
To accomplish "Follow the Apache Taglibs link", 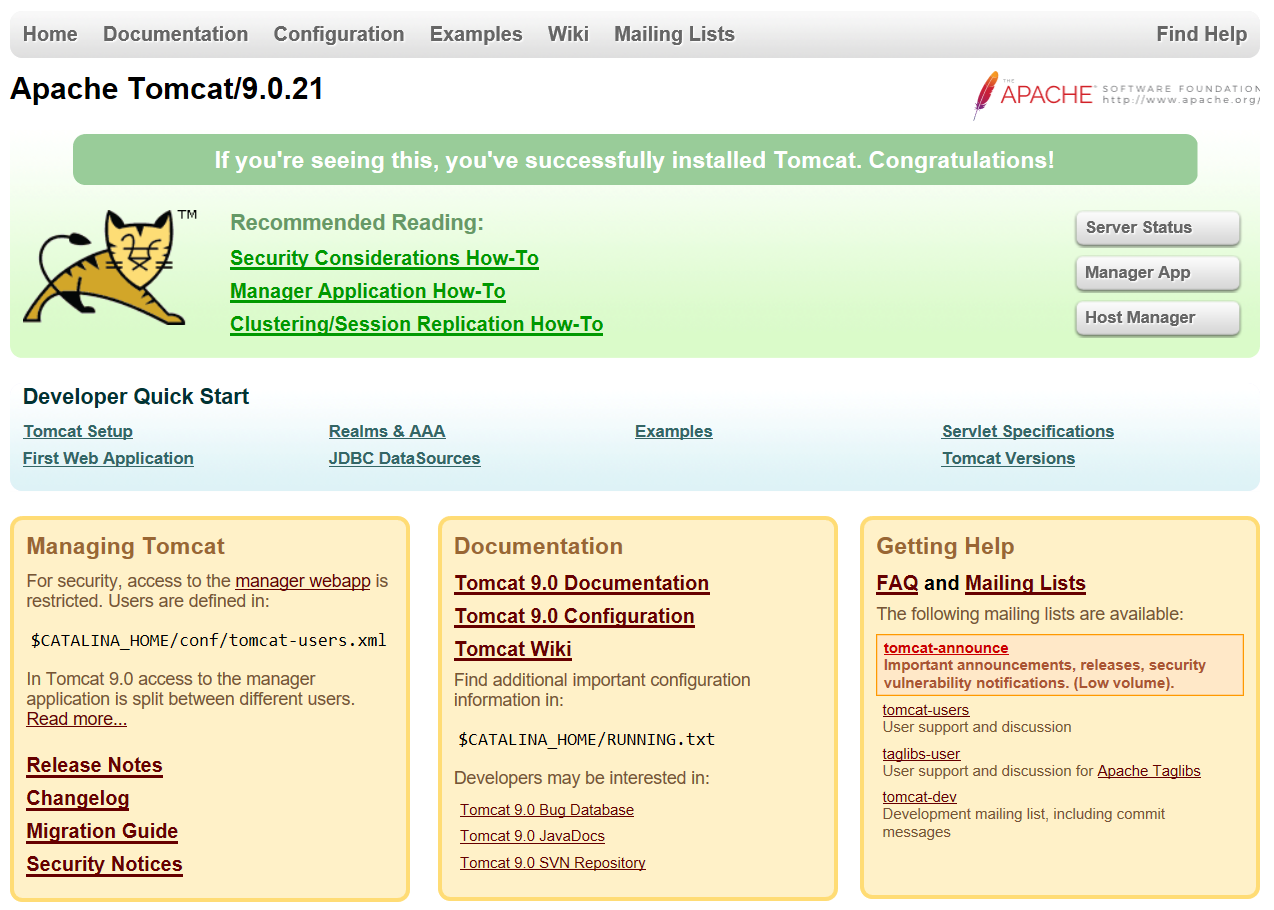I will (1149, 771).
